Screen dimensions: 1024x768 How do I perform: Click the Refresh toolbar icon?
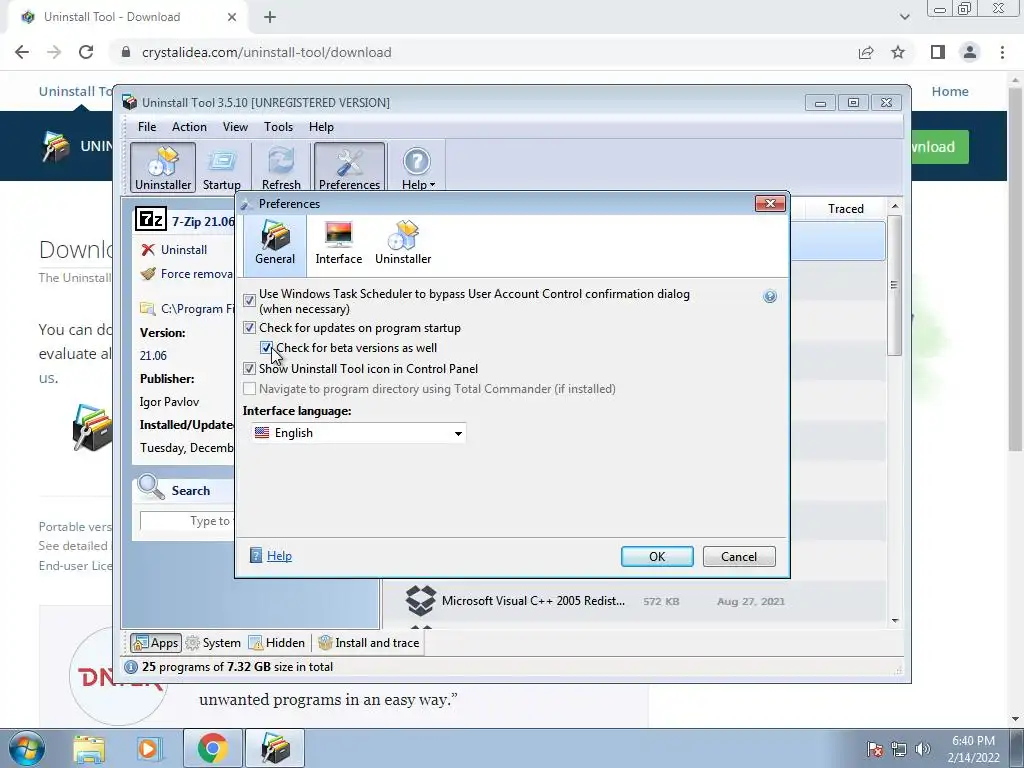click(281, 168)
